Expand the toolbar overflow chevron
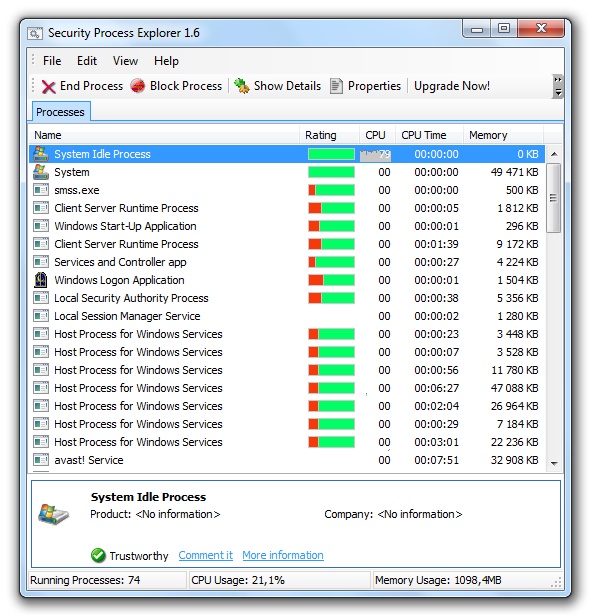This screenshot has height=615, width=593. pos(558,86)
